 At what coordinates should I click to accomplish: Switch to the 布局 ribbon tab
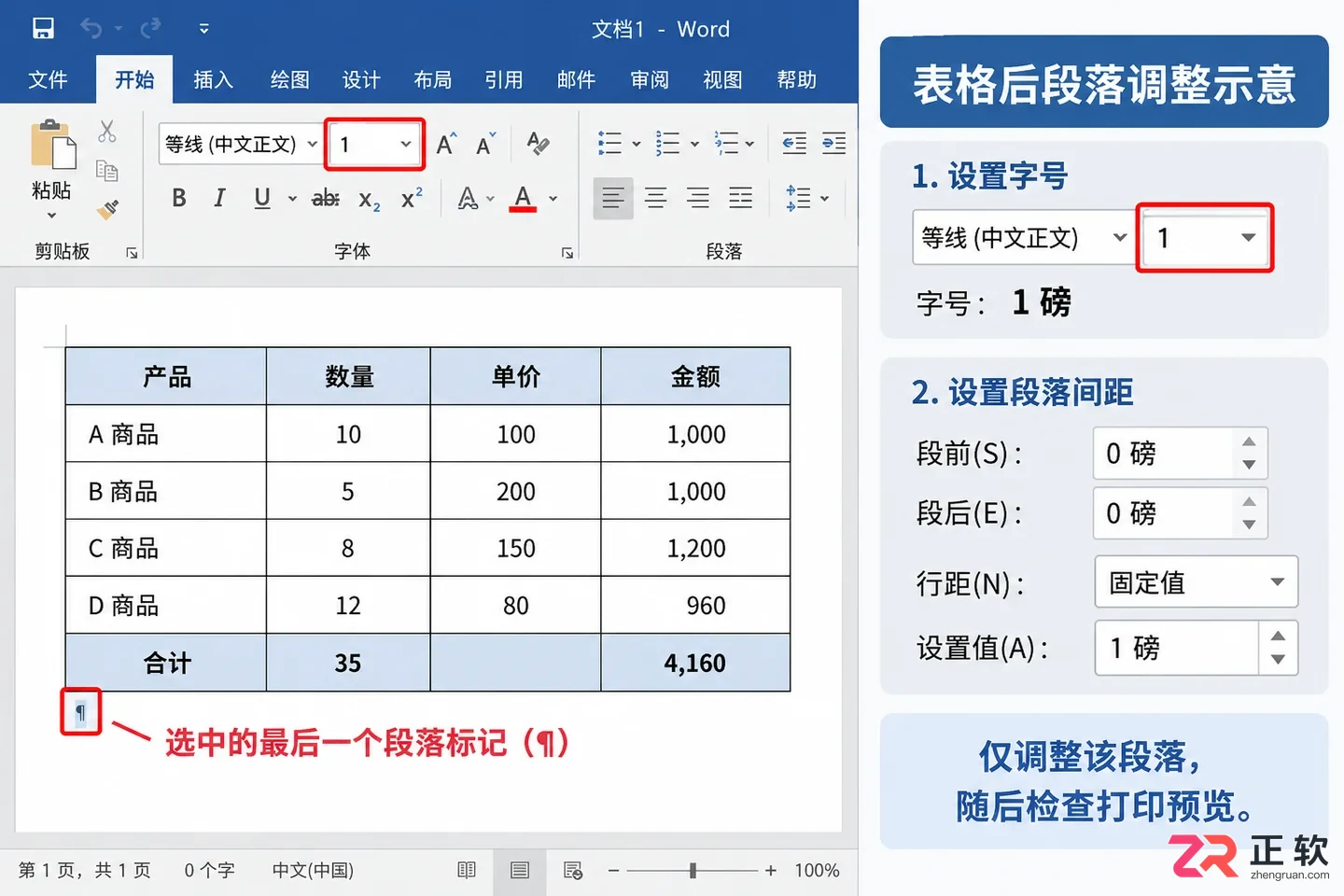(x=432, y=79)
